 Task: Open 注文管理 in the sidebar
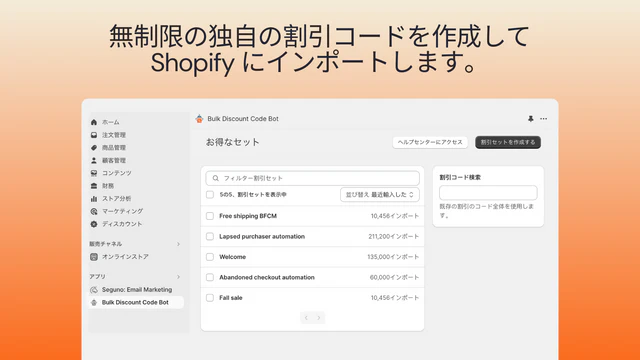tap(114, 135)
